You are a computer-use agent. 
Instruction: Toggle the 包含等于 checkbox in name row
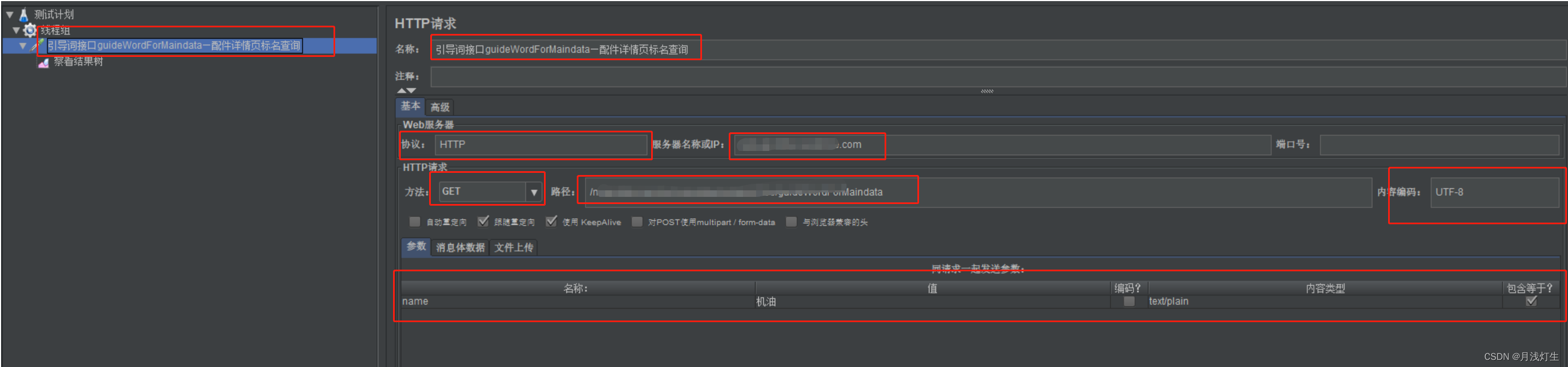pyautogui.click(x=1531, y=301)
